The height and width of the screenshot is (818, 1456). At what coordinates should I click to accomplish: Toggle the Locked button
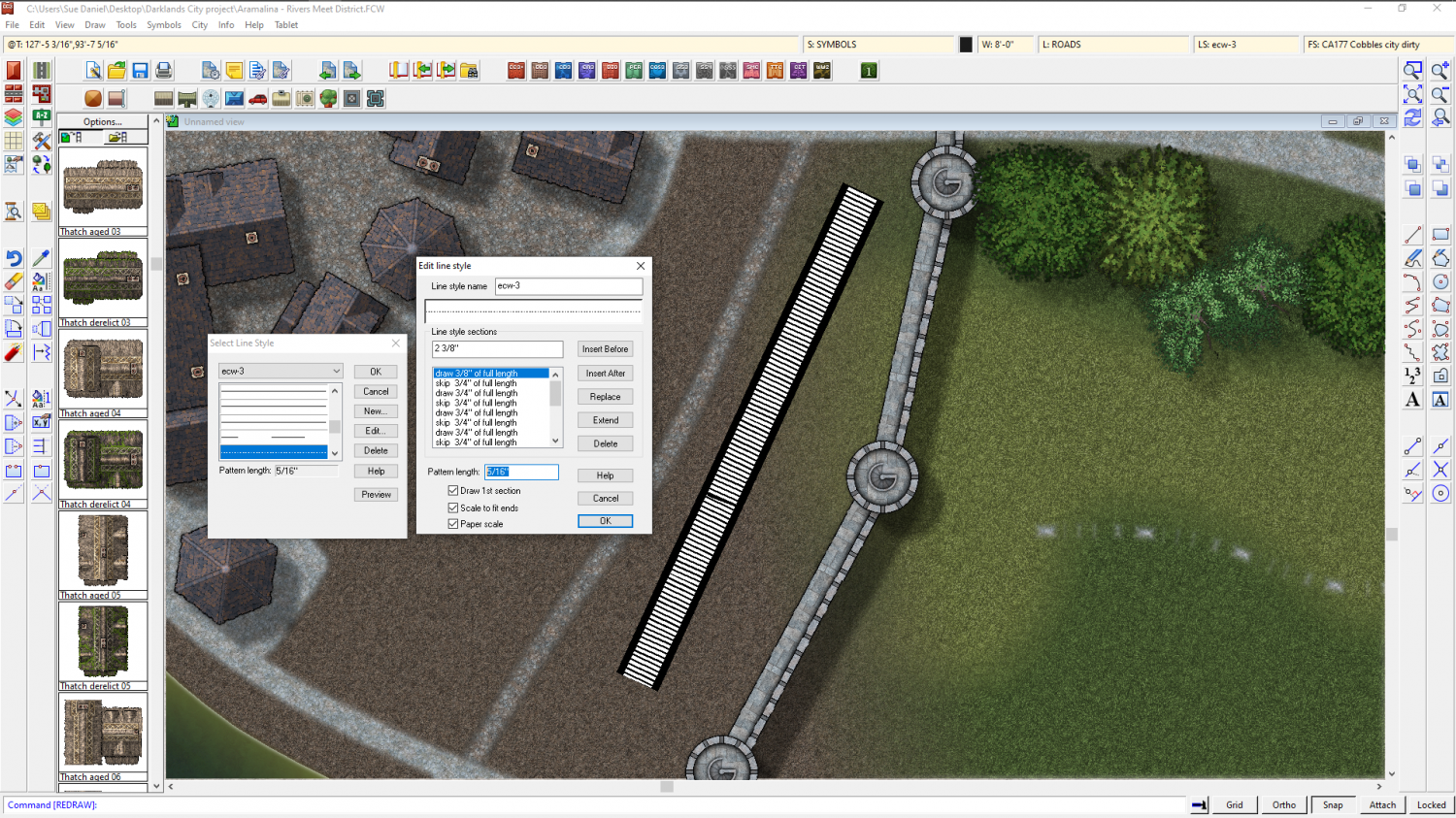[x=1432, y=804]
